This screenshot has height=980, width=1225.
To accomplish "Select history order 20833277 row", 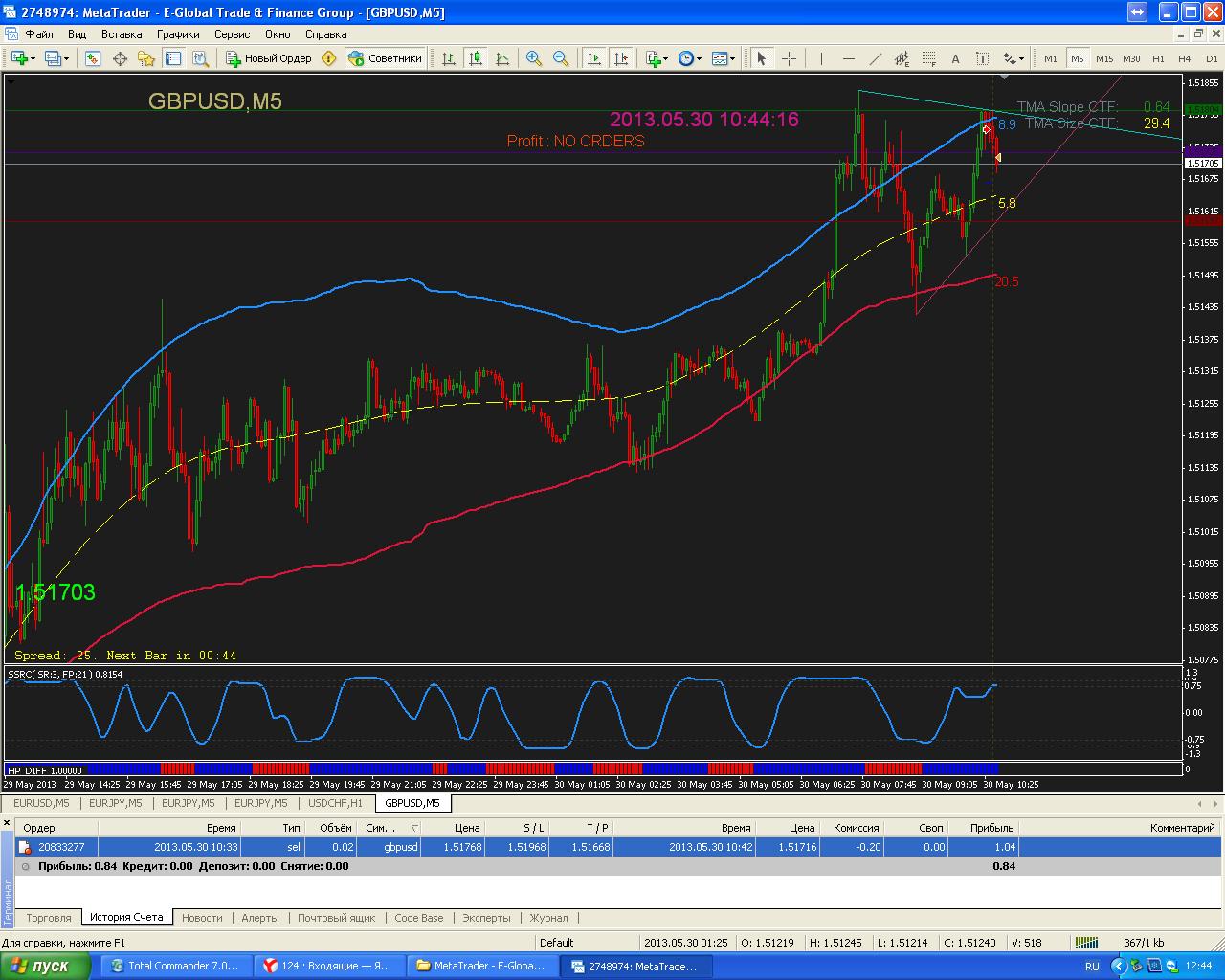I will point(618,847).
